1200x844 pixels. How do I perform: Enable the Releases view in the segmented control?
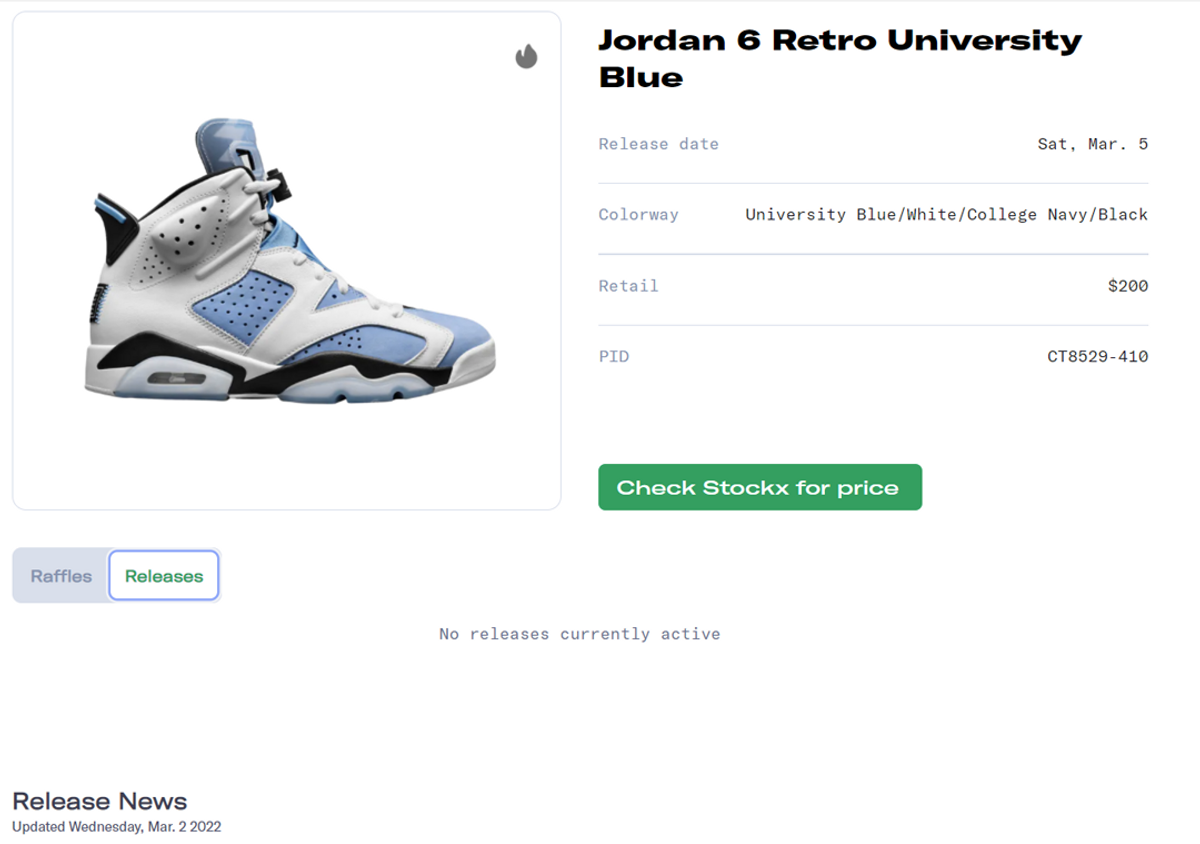pos(164,575)
